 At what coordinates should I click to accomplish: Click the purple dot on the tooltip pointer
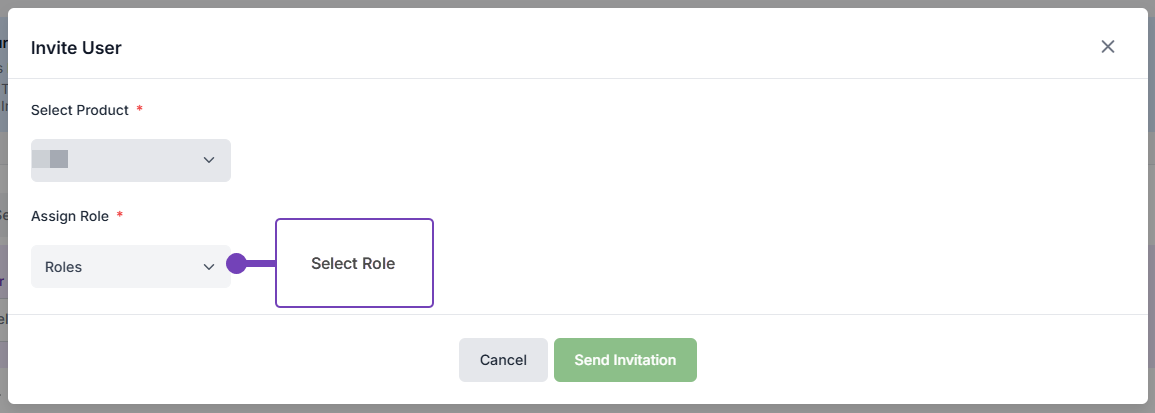[x=237, y=264]
